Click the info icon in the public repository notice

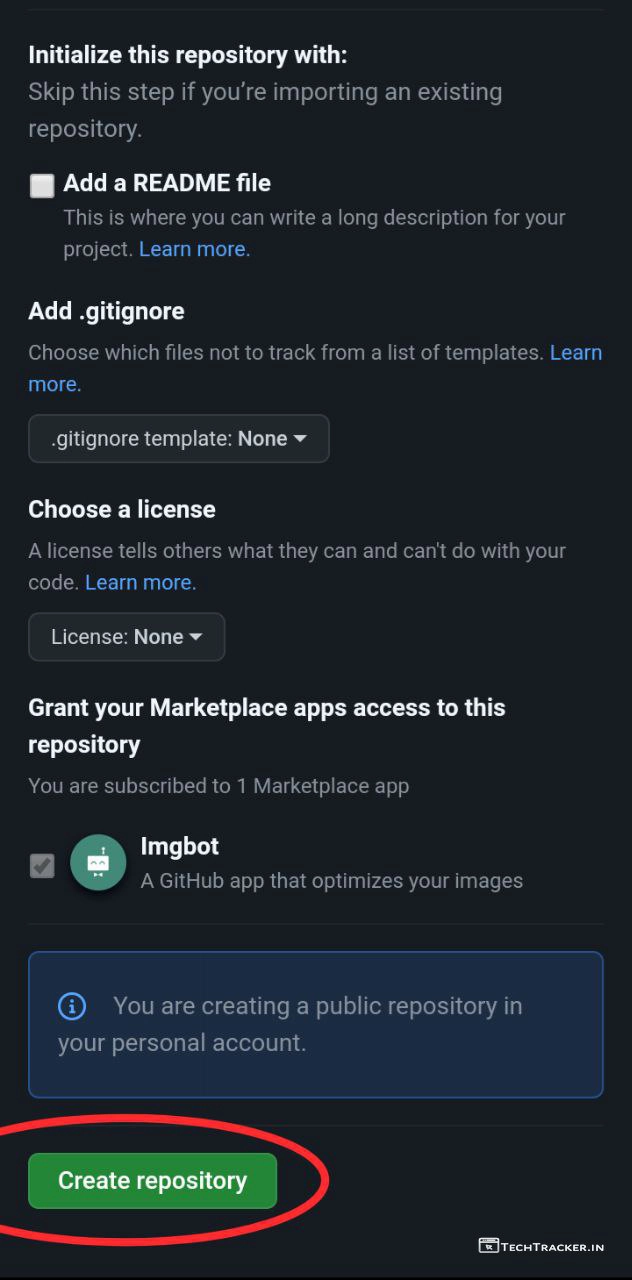72,1006
